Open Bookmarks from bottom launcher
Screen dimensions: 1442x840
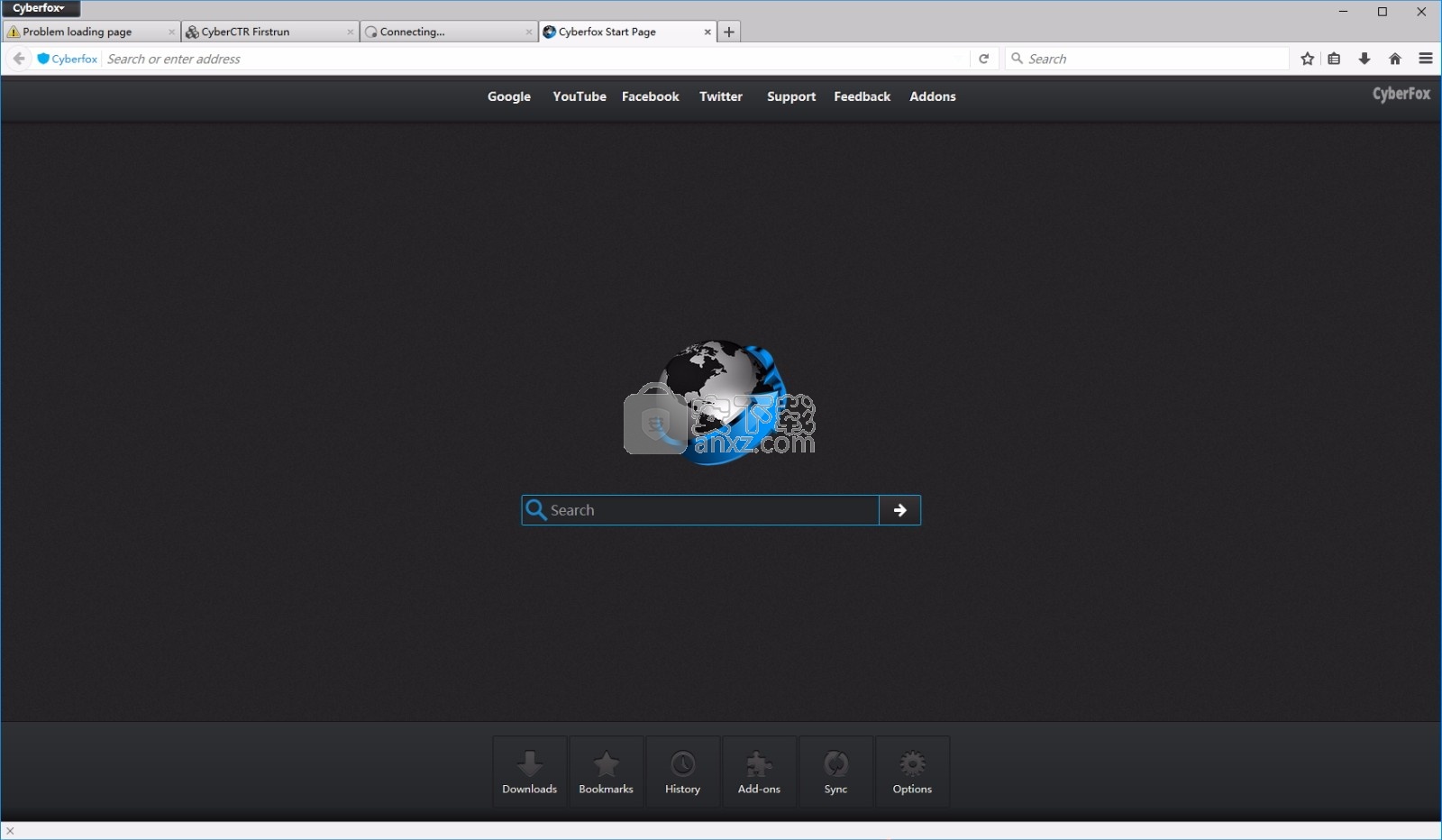(607, 772)
